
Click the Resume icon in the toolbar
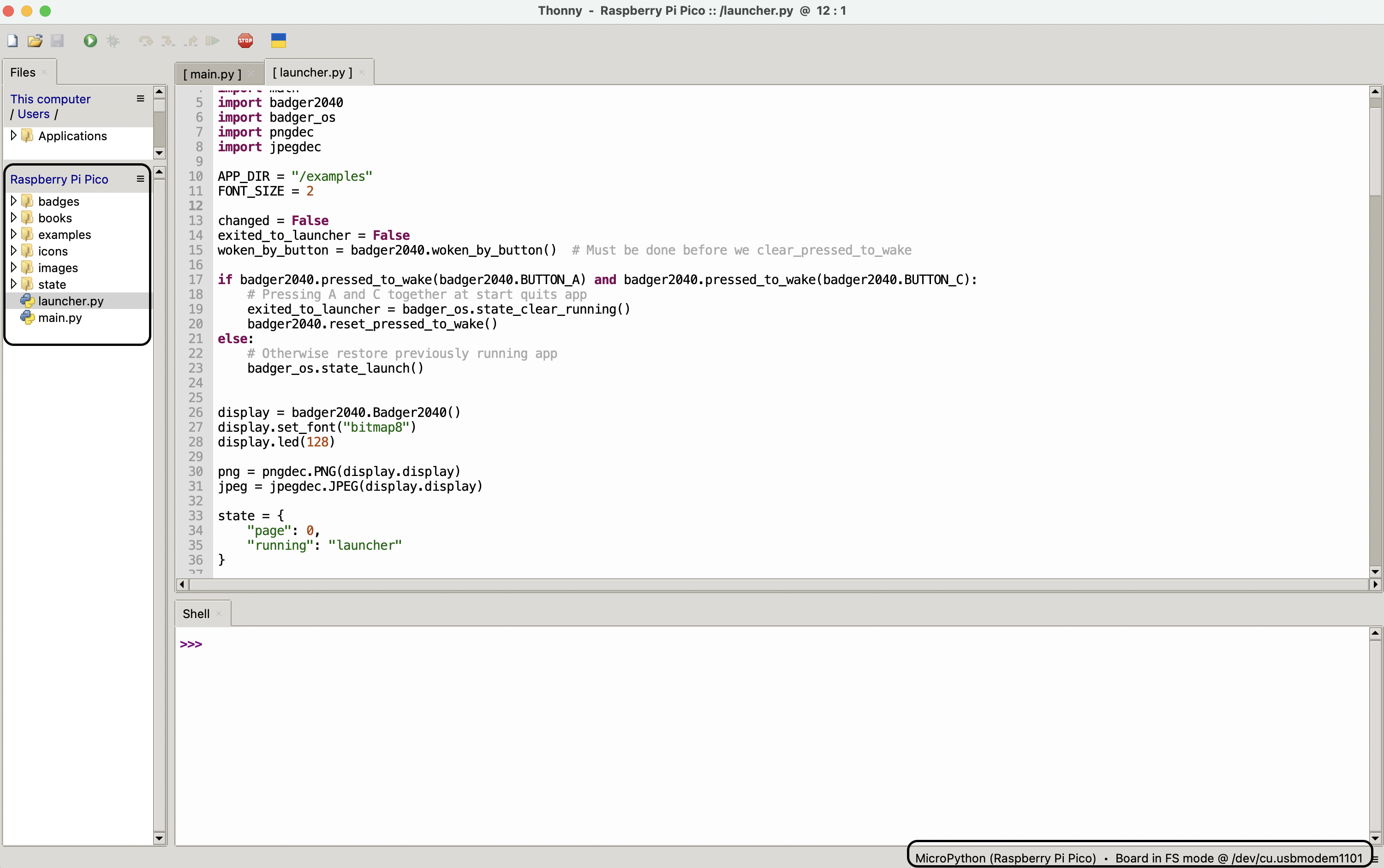(x=213, y=41)
